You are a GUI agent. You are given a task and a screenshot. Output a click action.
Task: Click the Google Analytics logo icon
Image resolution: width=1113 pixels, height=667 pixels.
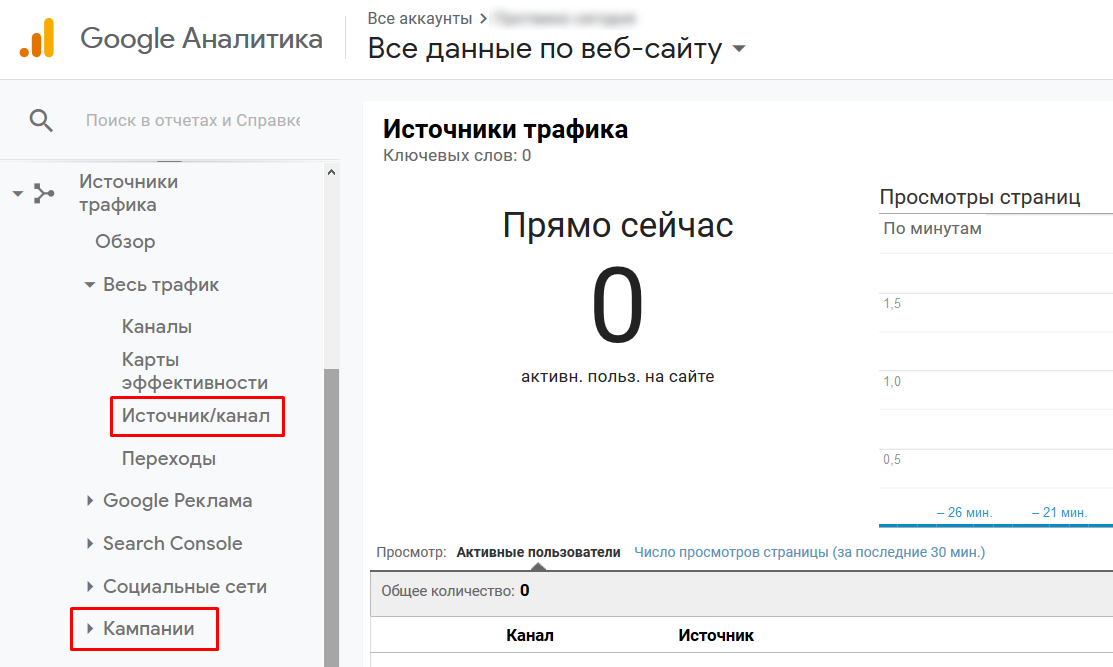(x=37, y=38)
